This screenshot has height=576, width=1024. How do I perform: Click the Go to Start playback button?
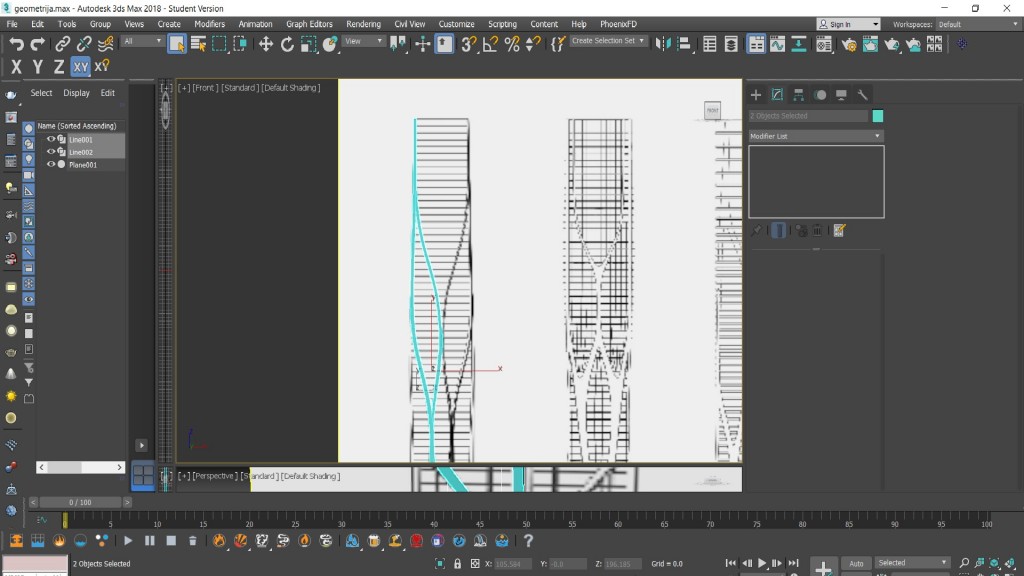[730, 563]
